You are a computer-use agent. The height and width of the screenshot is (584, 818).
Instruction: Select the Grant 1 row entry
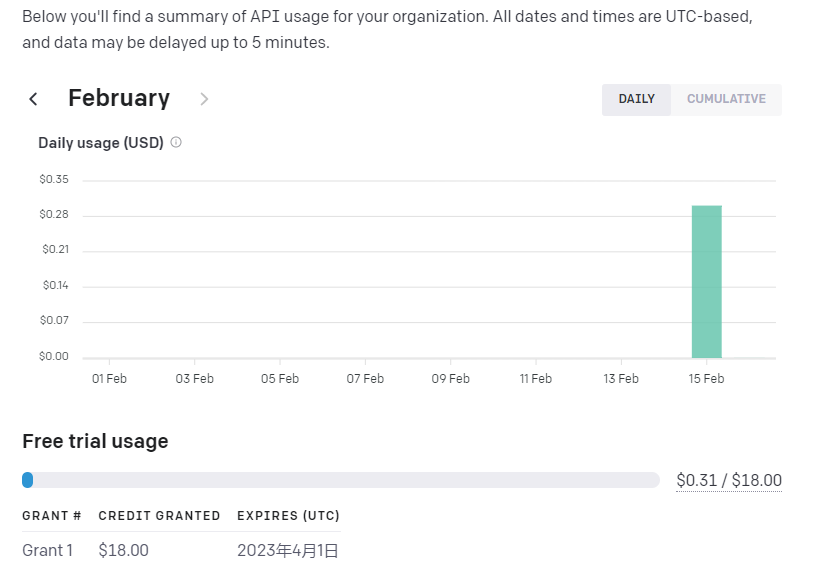point(48,550)
